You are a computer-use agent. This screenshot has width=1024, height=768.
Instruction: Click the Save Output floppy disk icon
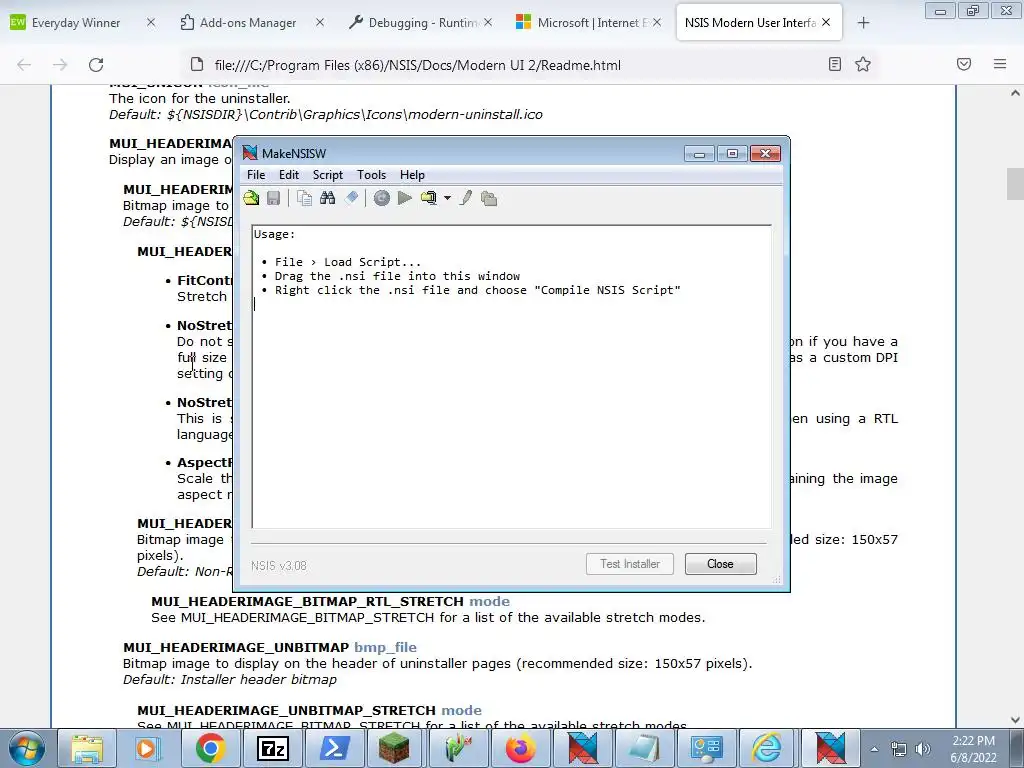(x=274, y=198)
